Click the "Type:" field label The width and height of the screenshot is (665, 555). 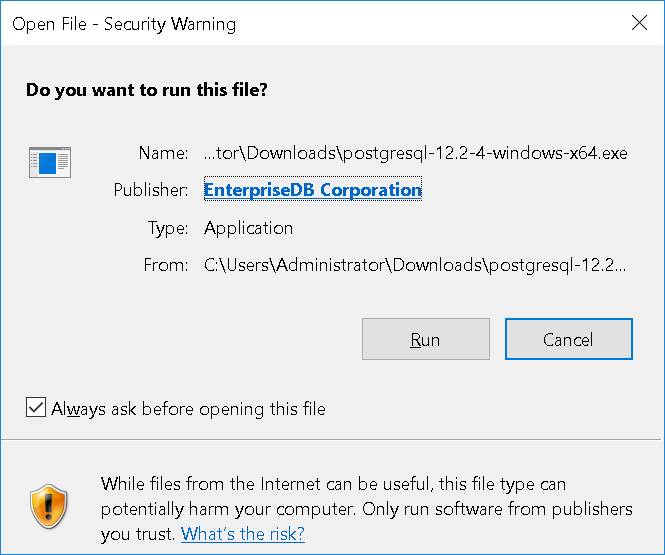167,228
